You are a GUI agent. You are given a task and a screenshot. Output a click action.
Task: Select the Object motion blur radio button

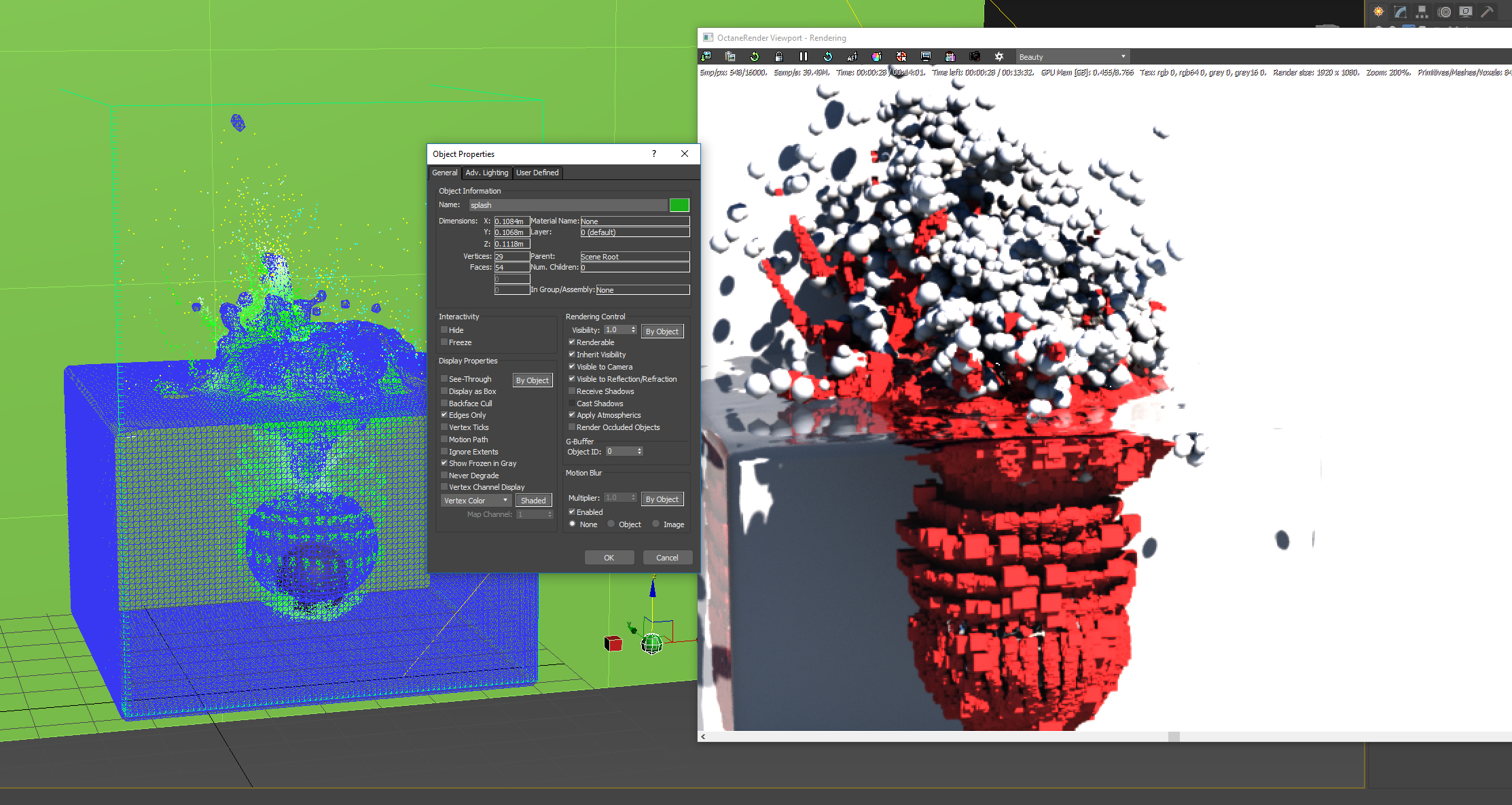click(x=611, y=524)
